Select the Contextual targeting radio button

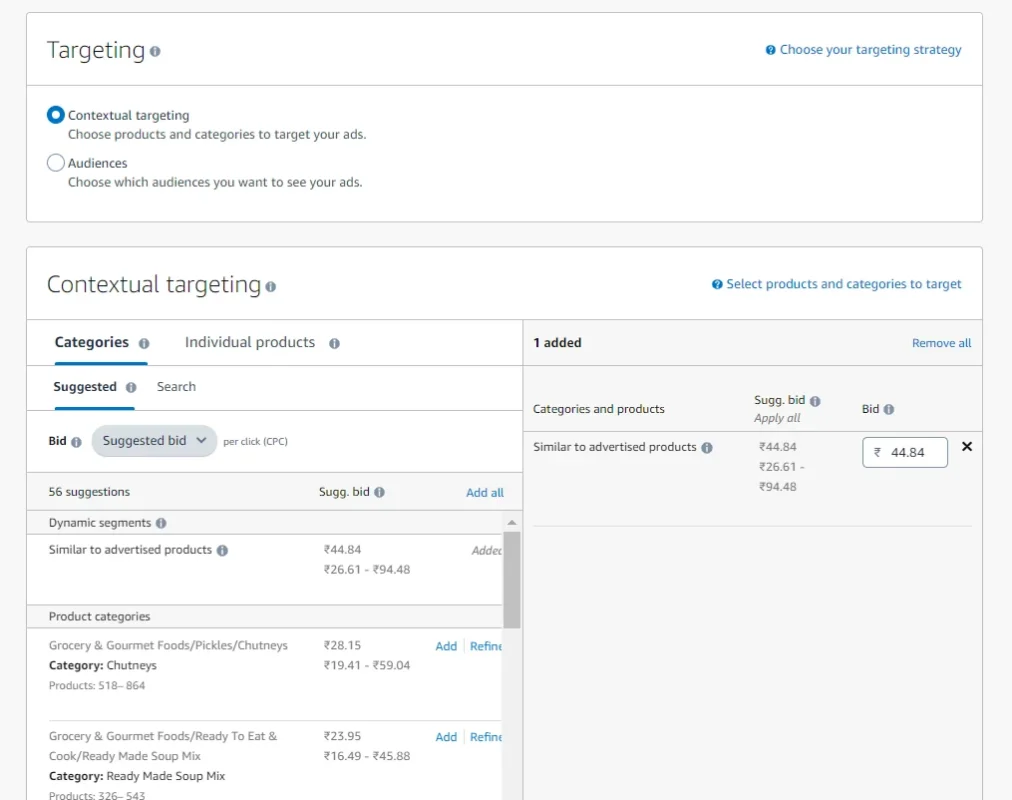(x=55, y=114)
